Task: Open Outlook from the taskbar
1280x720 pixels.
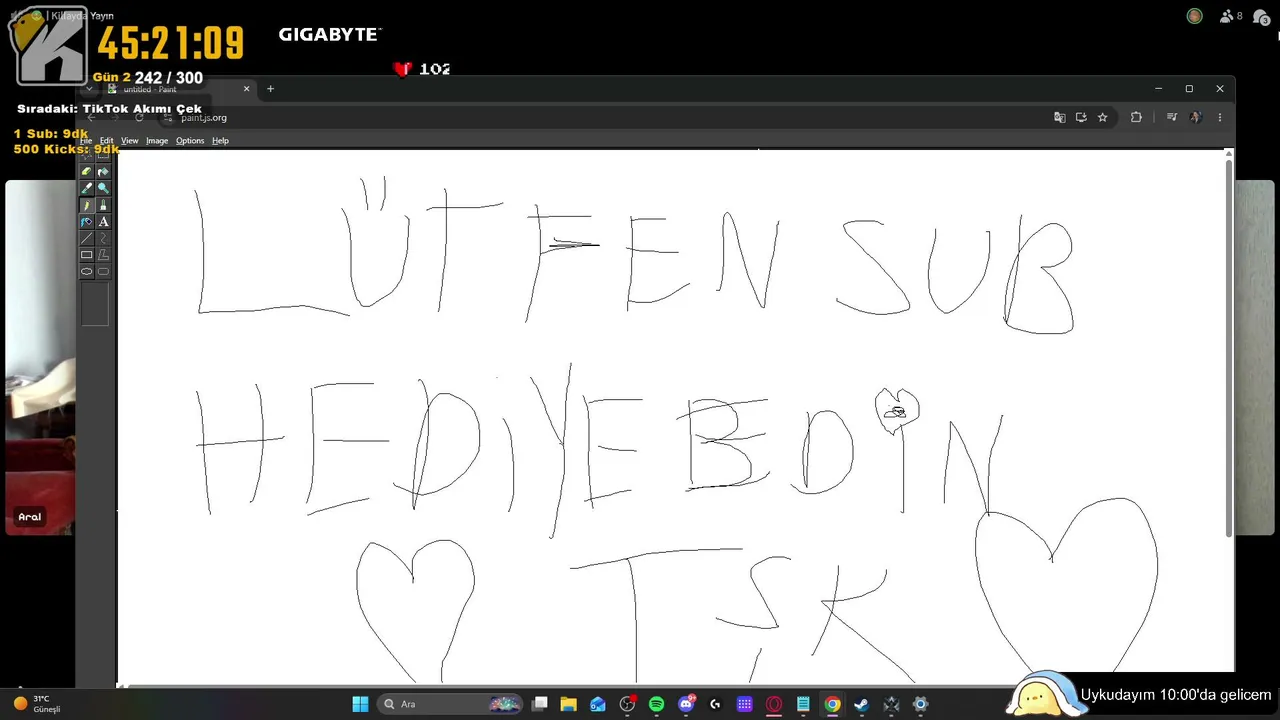Action: pyautogui.click(x=598, y=704)
